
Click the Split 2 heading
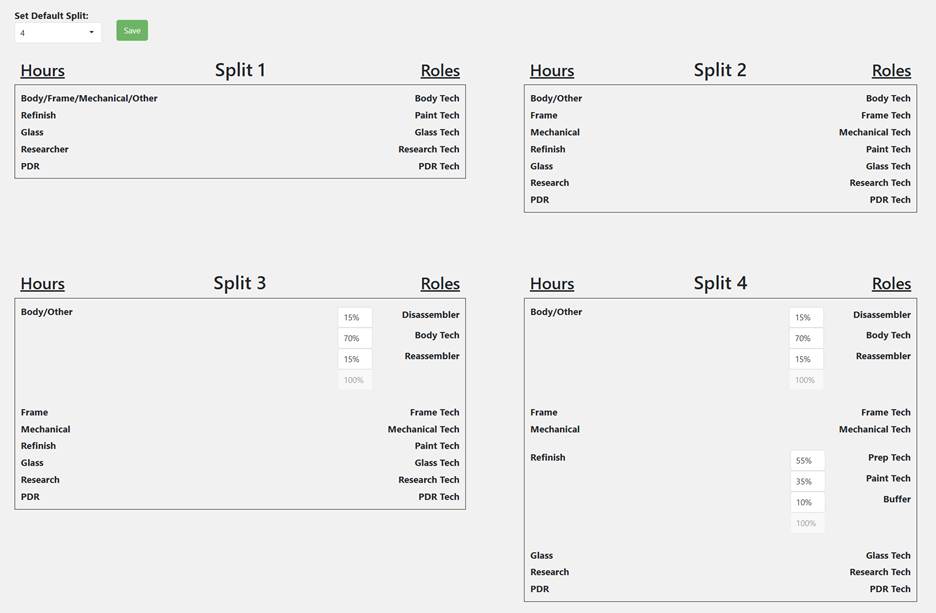(x=720, y=70)
